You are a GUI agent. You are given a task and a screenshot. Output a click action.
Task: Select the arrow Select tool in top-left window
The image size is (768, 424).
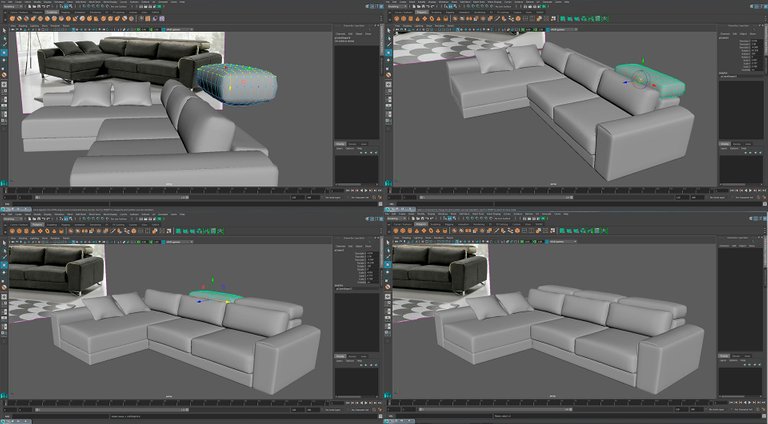4,32
